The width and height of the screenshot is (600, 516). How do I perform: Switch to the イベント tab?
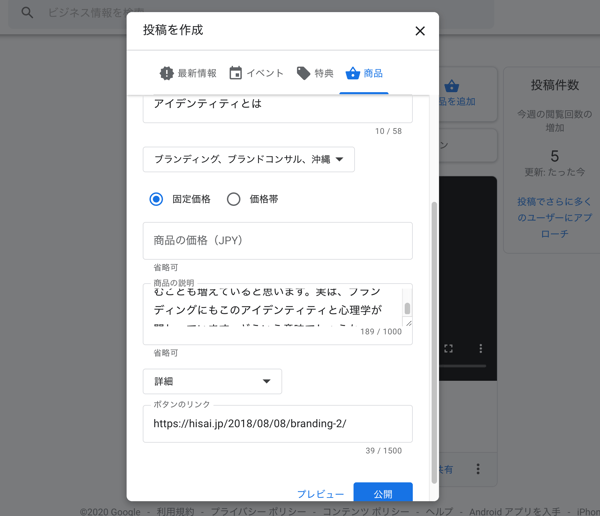(256, 73)
